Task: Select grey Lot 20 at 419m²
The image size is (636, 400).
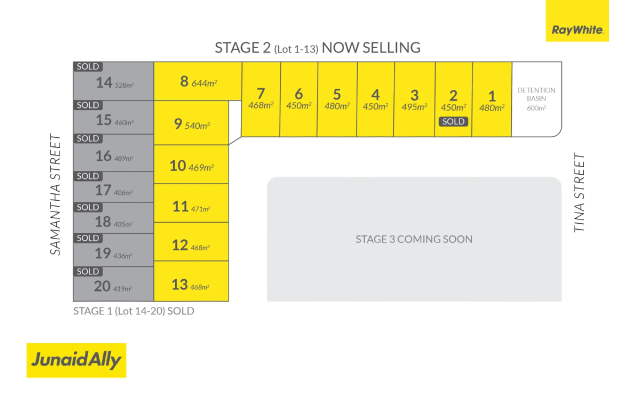Action: click(x=113, y=287)
